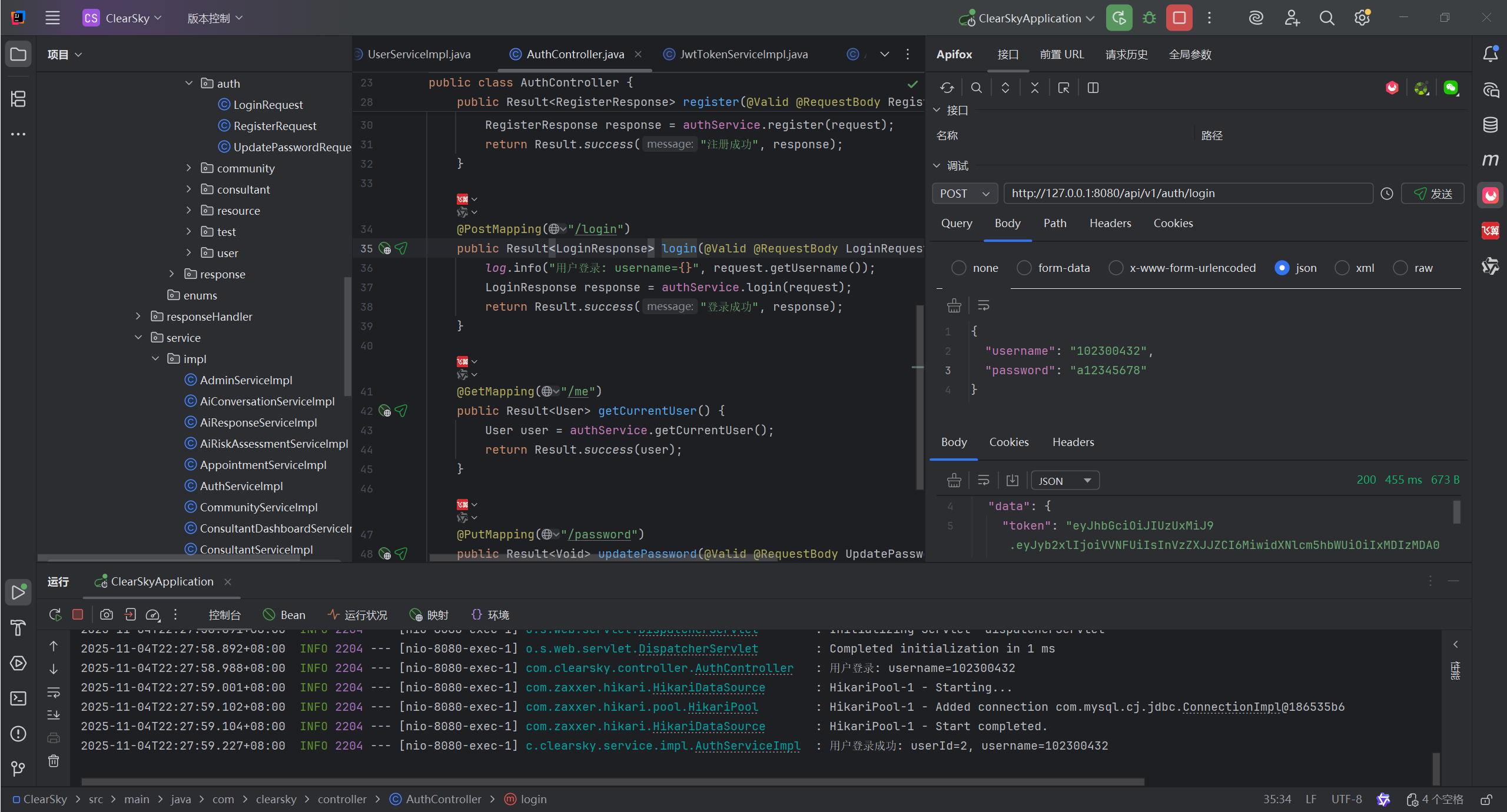Viewport: 1507px width, 812px height.
Task: Stop the running ClearSkyApplication with the red square
Action: [1179, 18]
